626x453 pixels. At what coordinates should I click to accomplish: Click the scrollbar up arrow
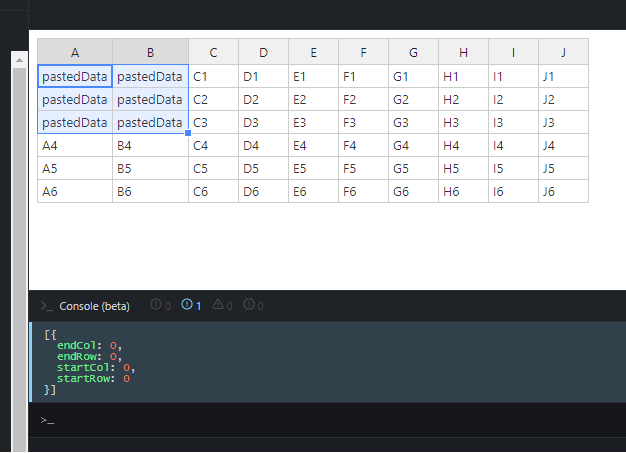19,60
